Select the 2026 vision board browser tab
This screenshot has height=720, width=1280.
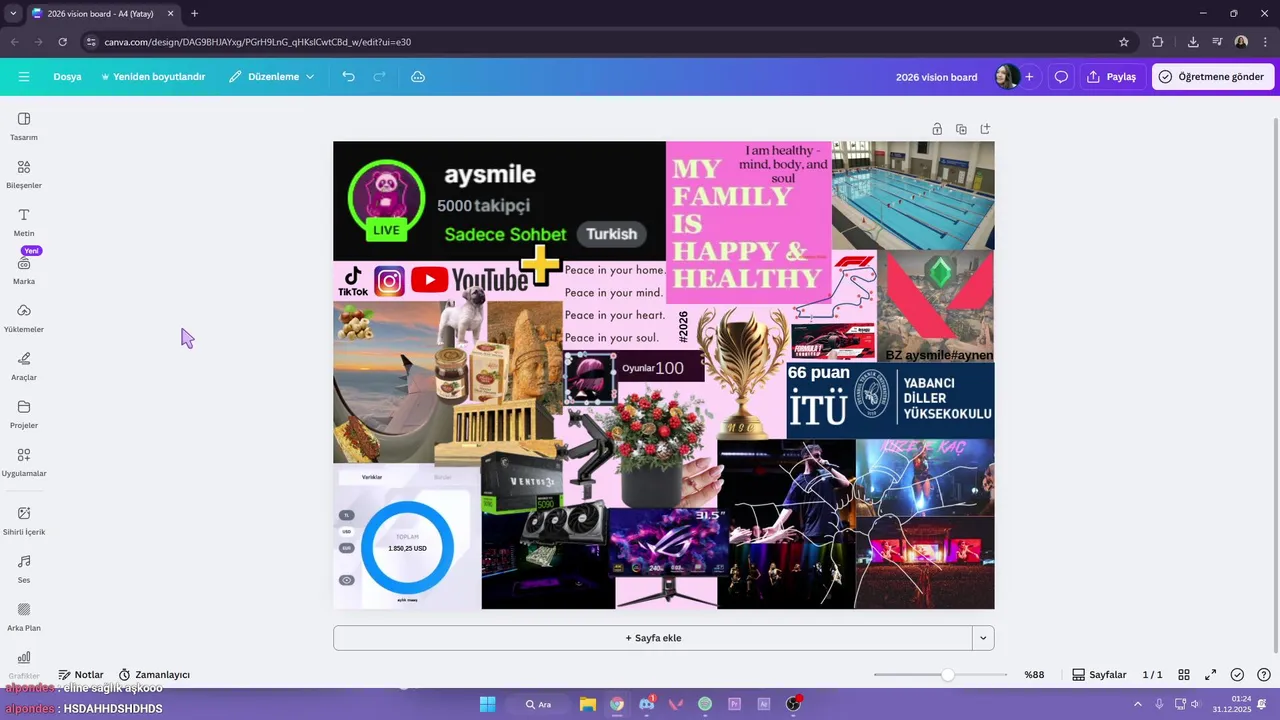click(100, 14)
